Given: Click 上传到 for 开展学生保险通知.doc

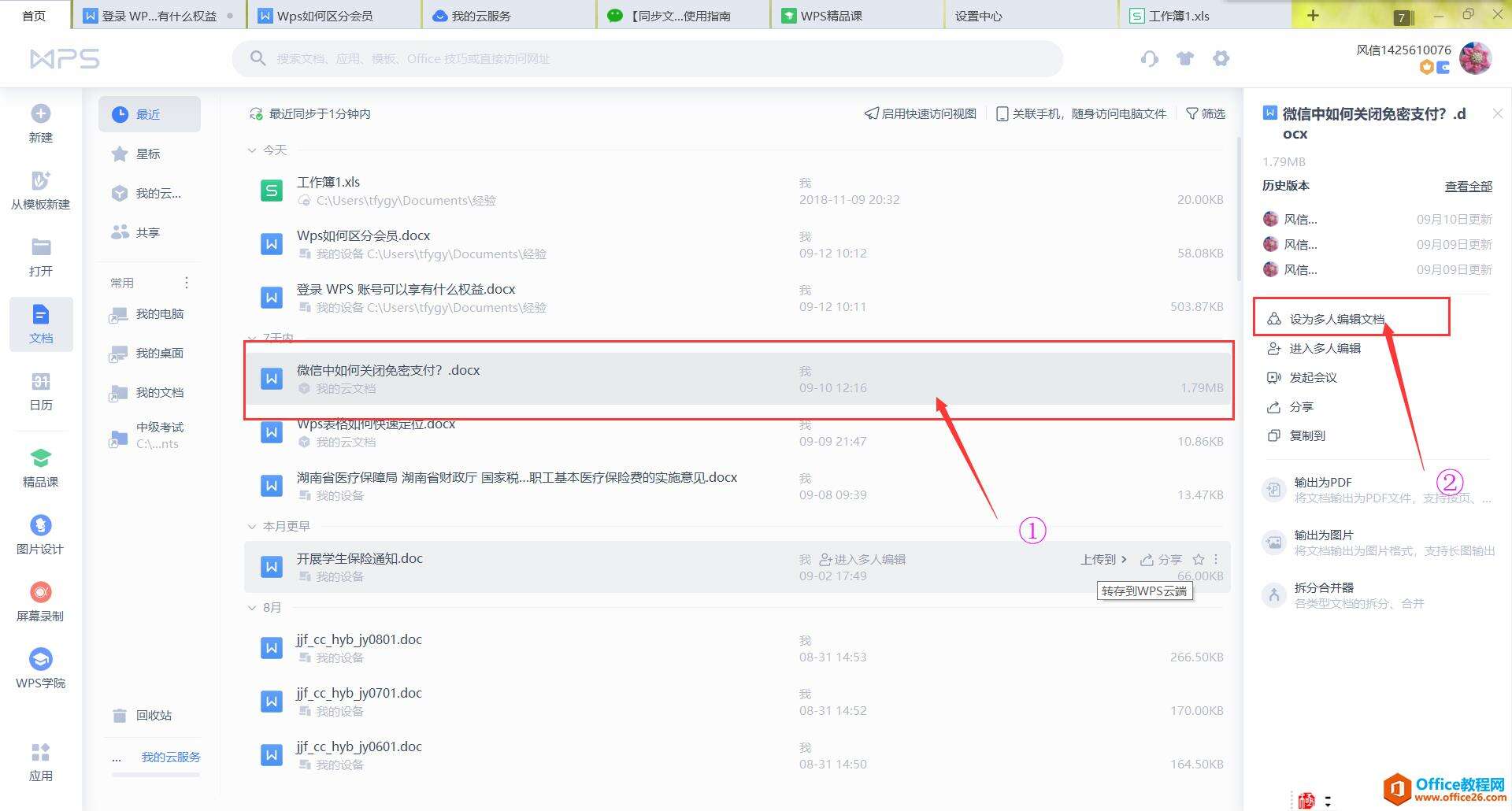Looking at the screenshot, I should 1103,559.
